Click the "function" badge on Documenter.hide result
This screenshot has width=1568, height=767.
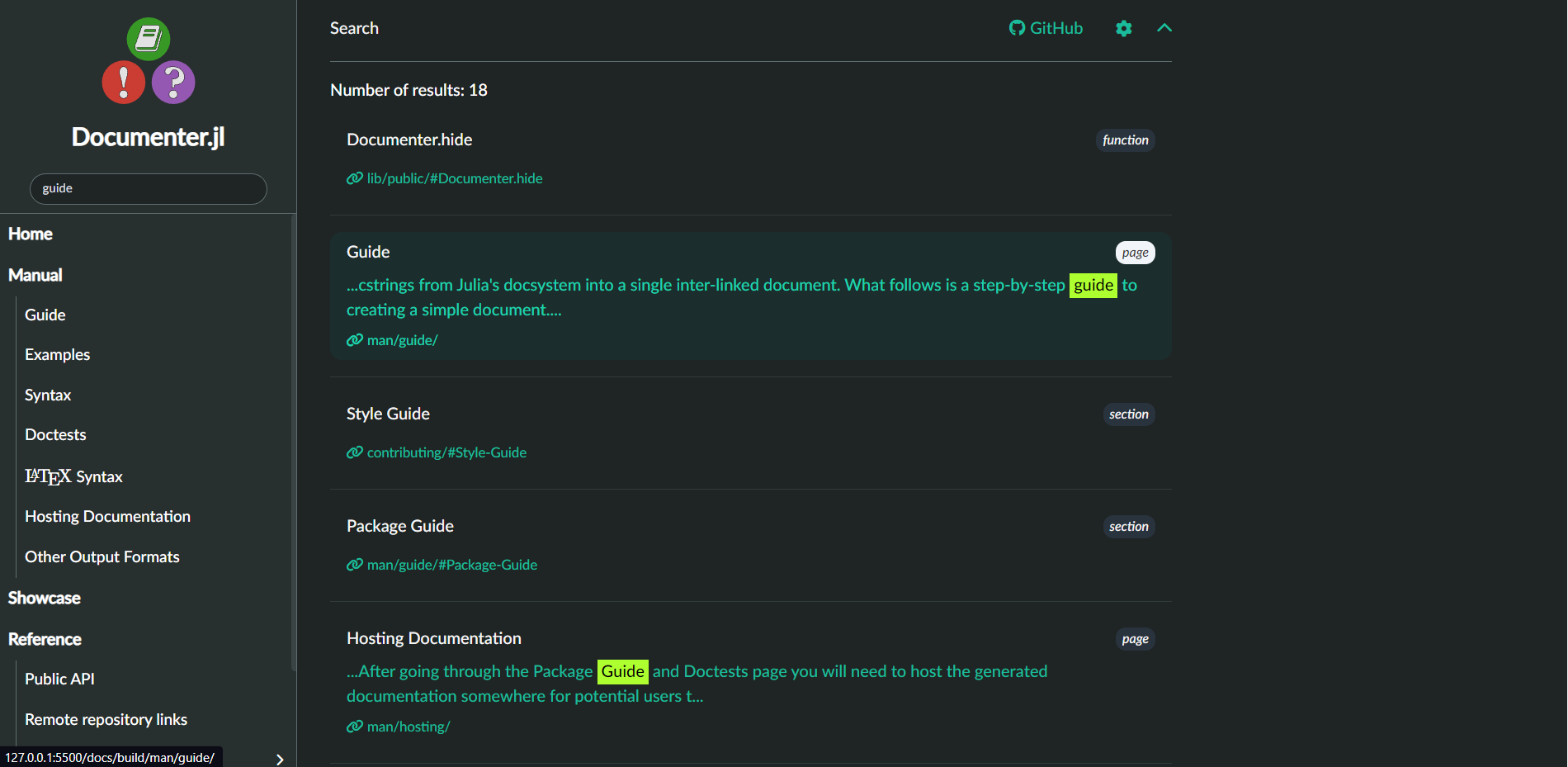point(1126,140)
